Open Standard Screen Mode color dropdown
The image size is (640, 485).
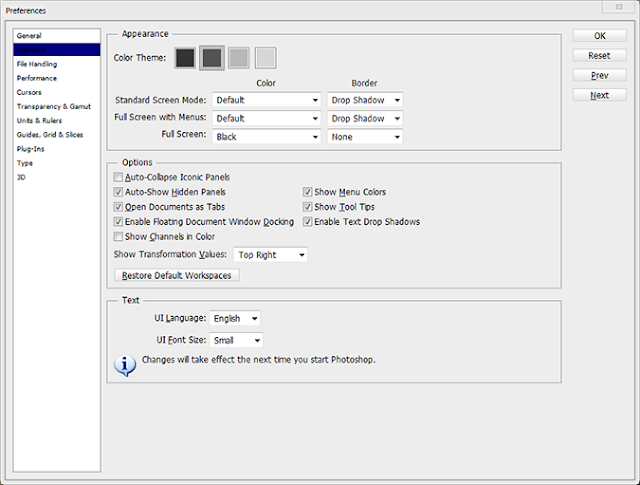click(267, 100)
